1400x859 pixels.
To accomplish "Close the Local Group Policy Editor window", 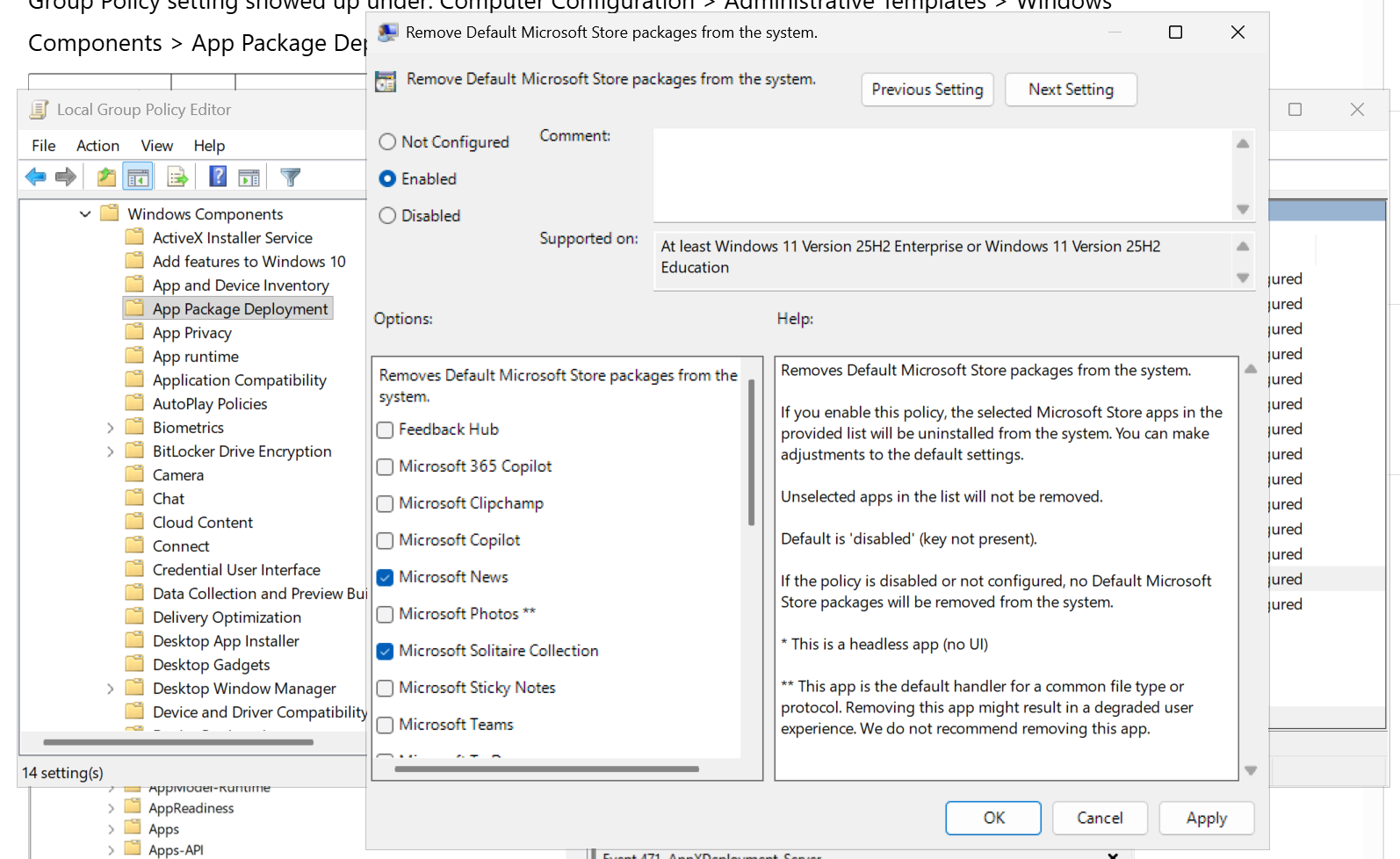I will coord(1357,110).
